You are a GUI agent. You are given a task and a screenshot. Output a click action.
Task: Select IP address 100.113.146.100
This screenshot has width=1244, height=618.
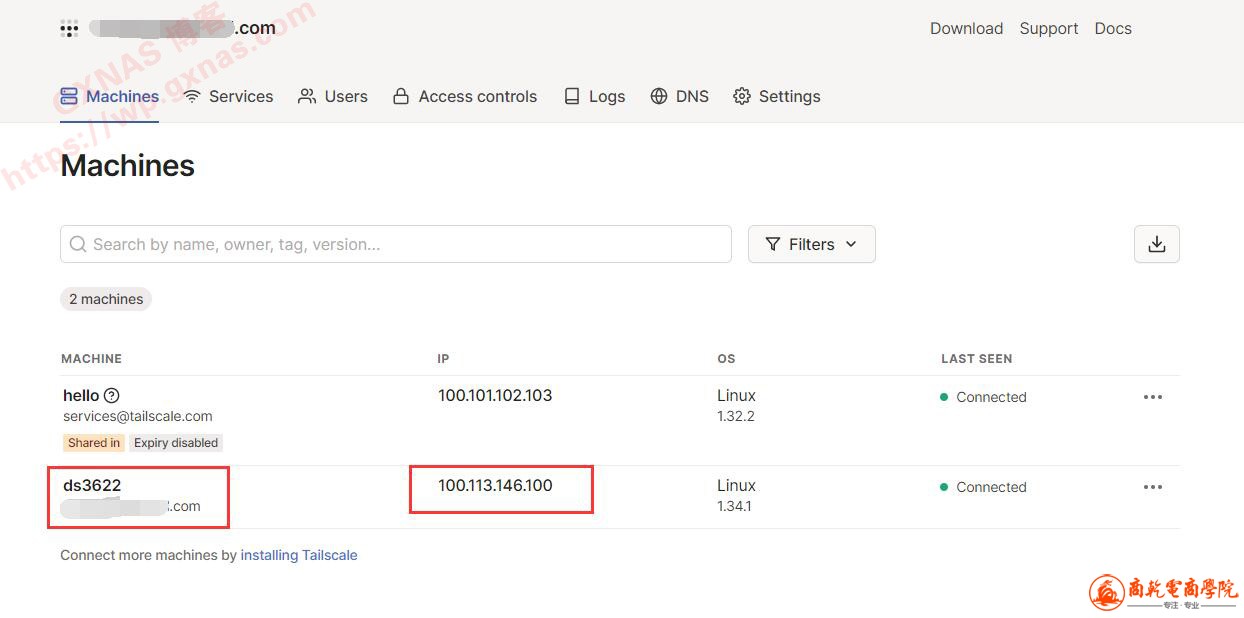pyautogui.click(x=495, y=485)
